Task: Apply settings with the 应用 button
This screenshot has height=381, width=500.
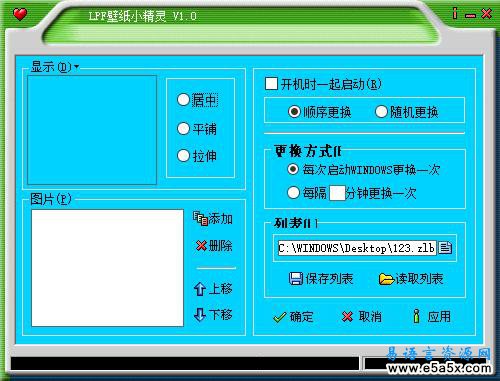Action: tap(432, 316)
